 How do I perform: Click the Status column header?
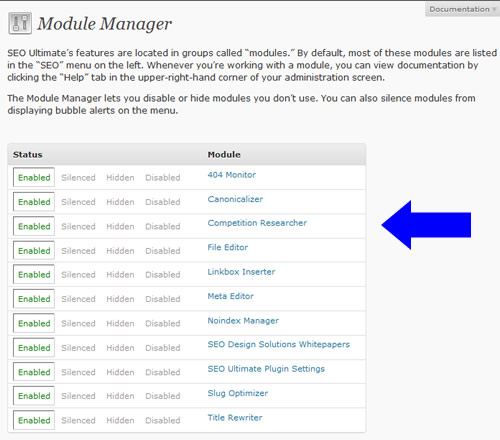pyautogui.click(x=28, y=155)
